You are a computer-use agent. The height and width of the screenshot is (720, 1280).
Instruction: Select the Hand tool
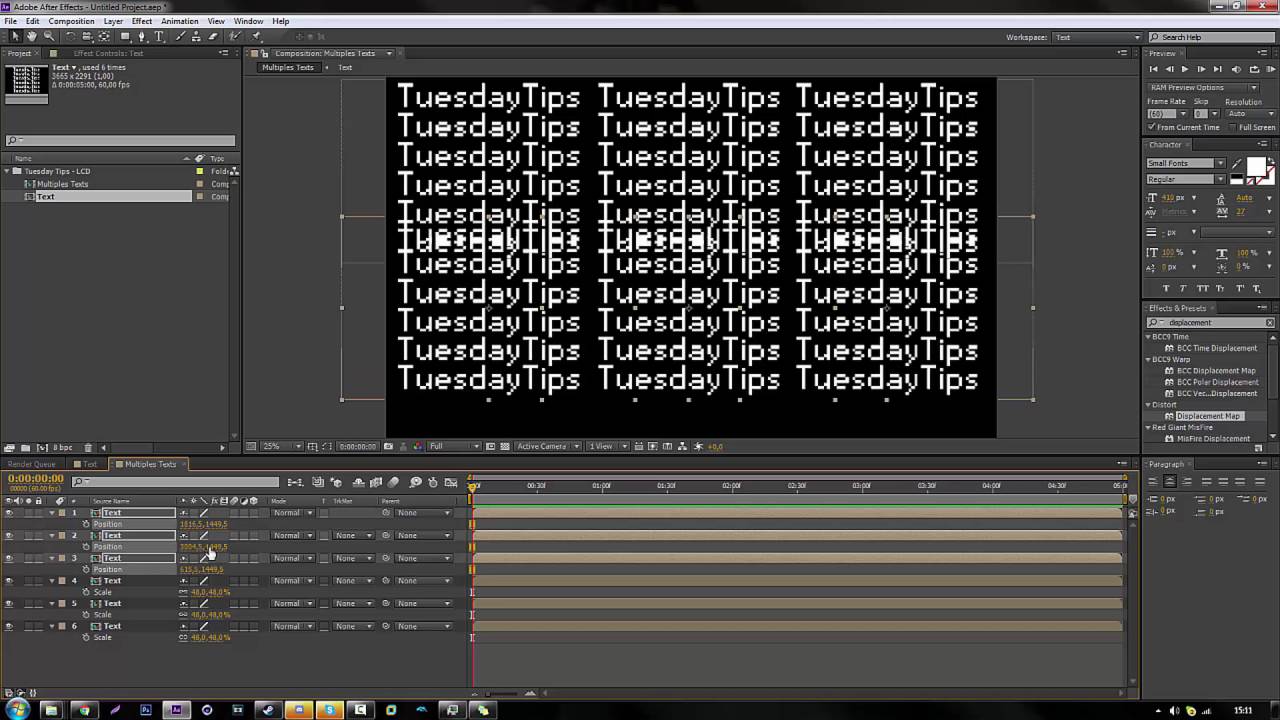[x=32, y=36]
